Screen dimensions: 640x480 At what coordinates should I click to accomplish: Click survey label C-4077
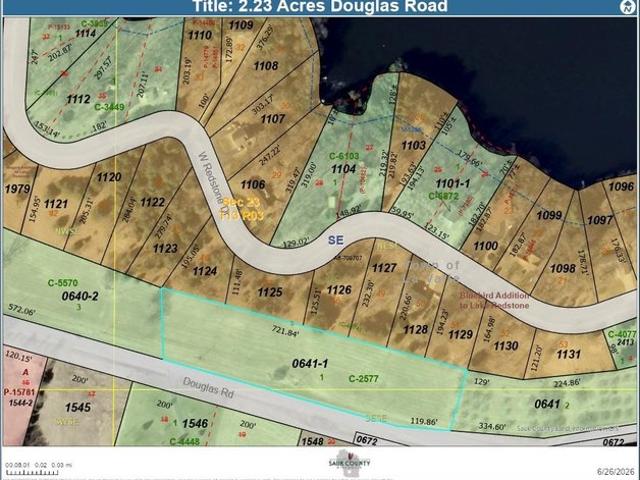622,335
